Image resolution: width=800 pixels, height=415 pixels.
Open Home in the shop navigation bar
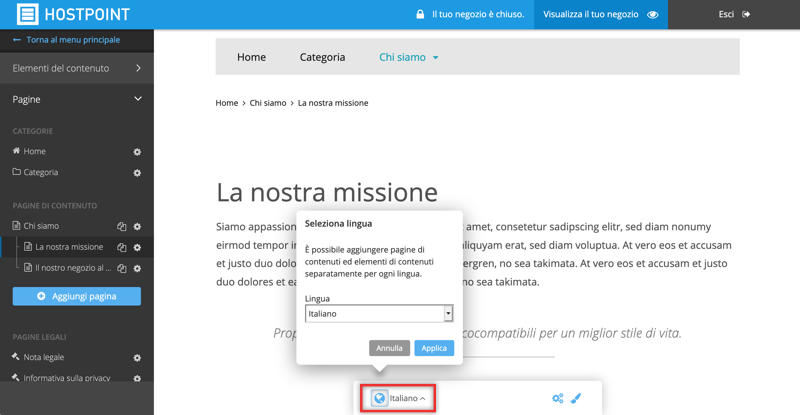coord(252,57)
